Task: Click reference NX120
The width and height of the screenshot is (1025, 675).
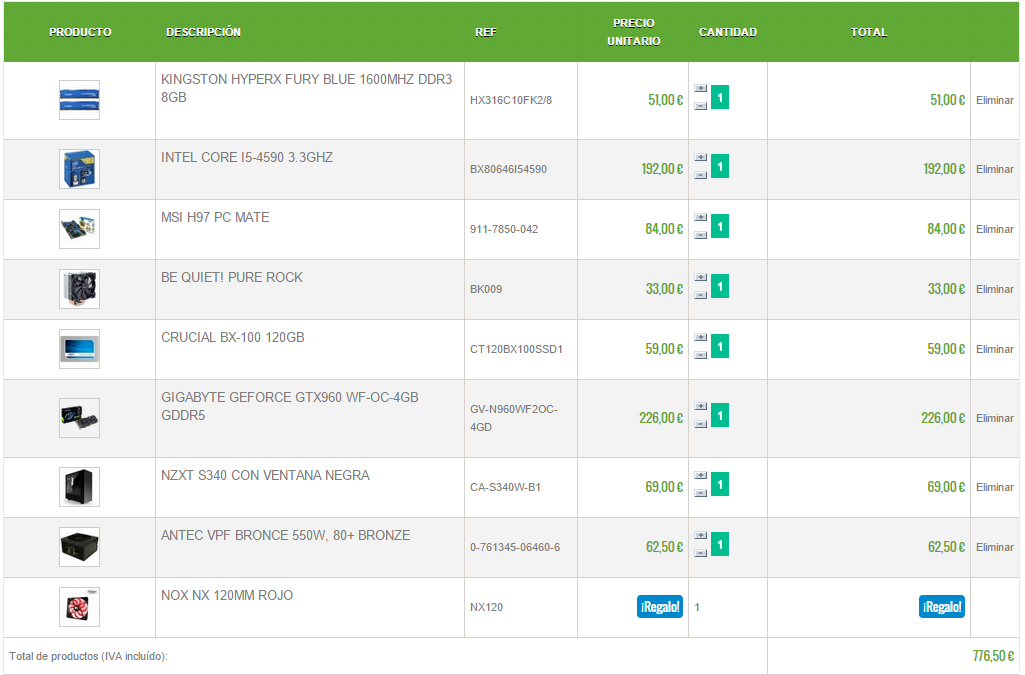Action: pyautogui.click(x=486, y=608)
